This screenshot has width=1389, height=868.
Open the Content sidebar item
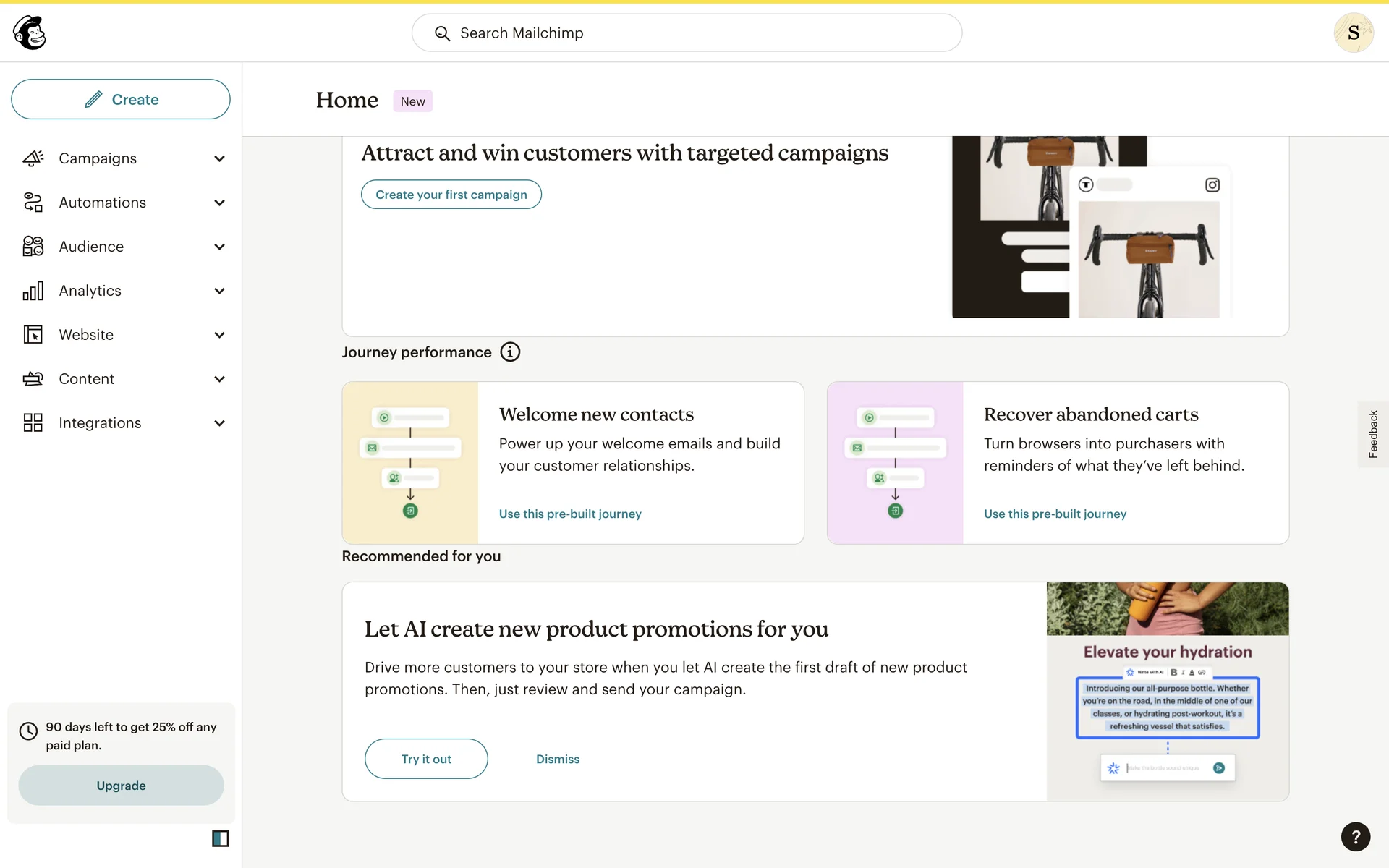pyautogui.click(x=87, y=379)
